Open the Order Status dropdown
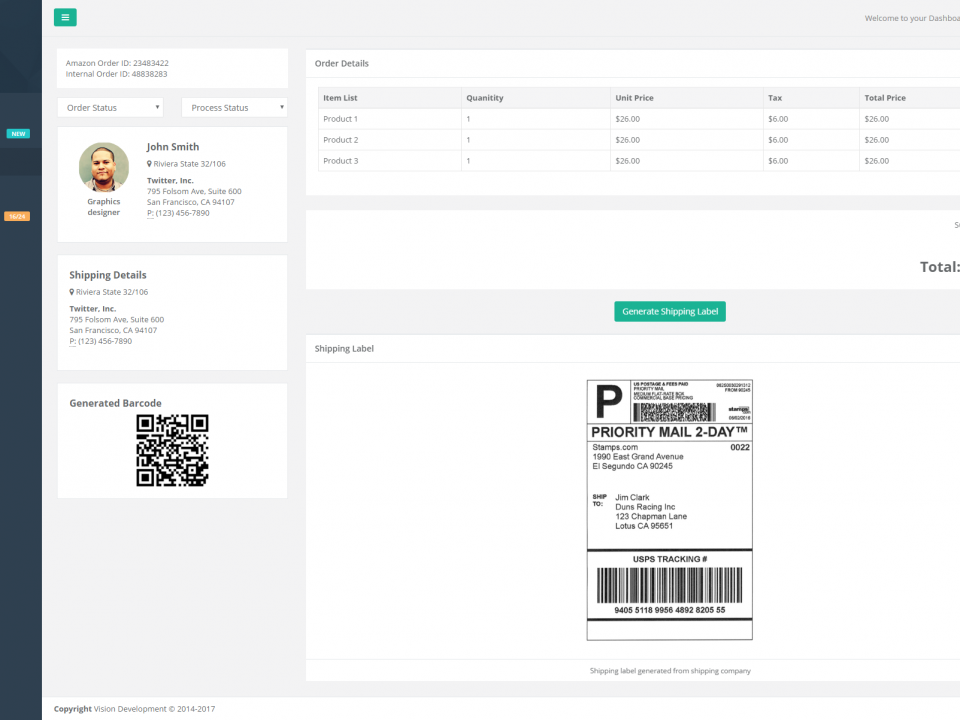This screenshot has width=960, height=720. click(110, 108)
